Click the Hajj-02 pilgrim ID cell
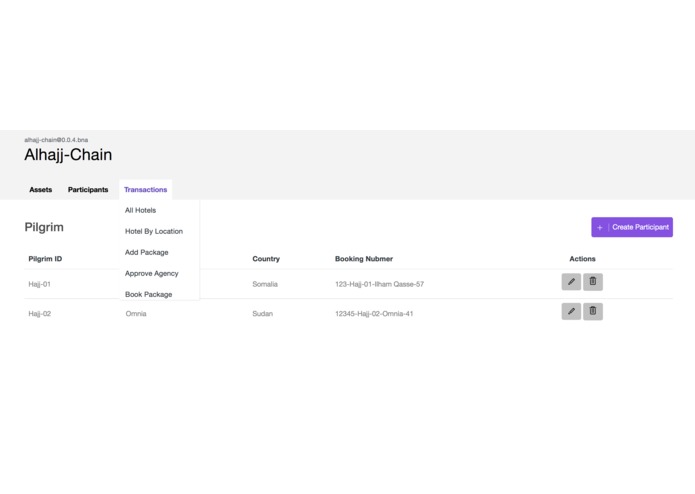 coord(39,314)
